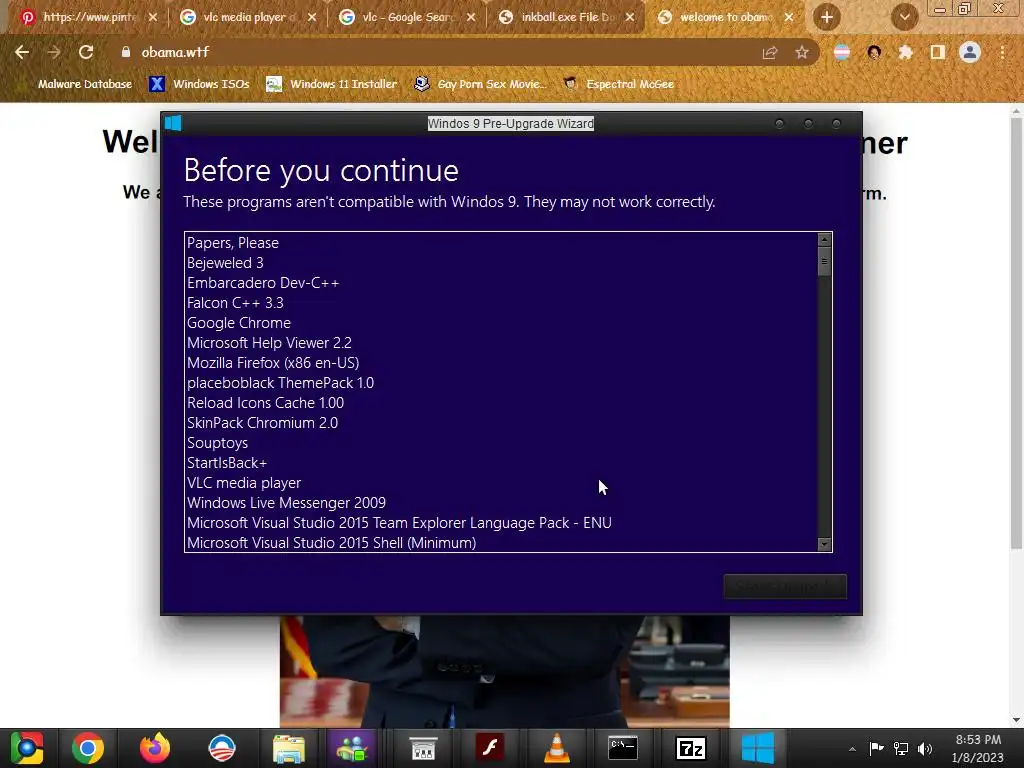This screenshot has width=1024, height=768.
Task: Click the program list scrollbar thumb
Action: coord(824,262)
